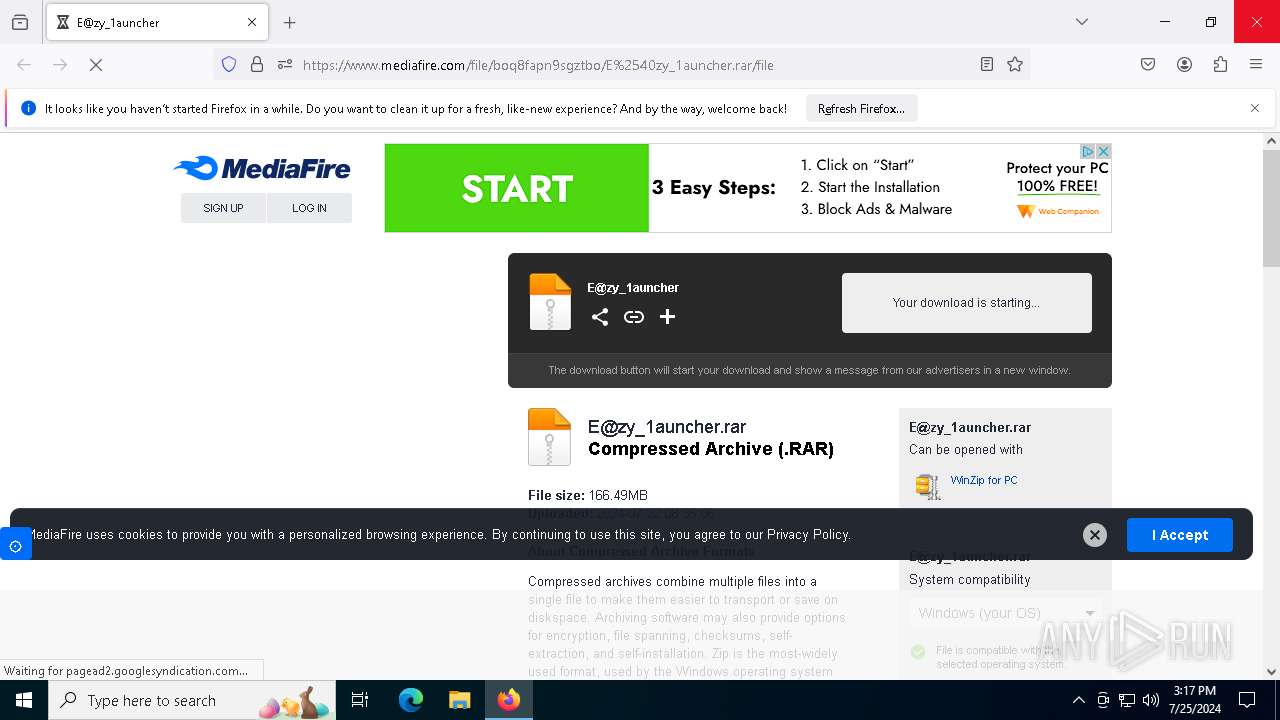Bookmark this page with star icon

(1015, 65)
